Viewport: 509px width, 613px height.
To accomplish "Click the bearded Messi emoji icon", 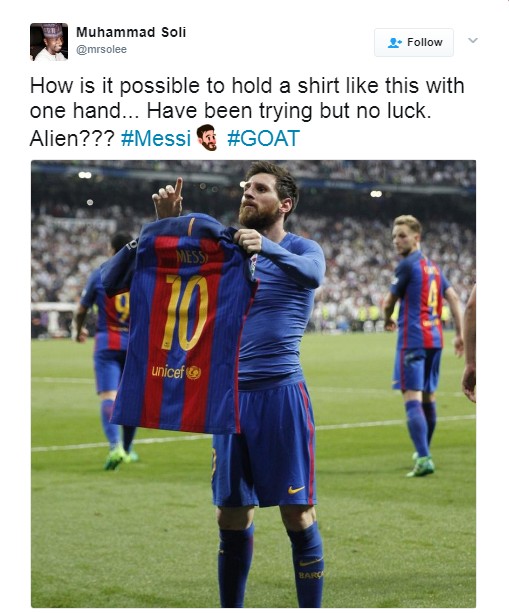I will pos(207,138).
